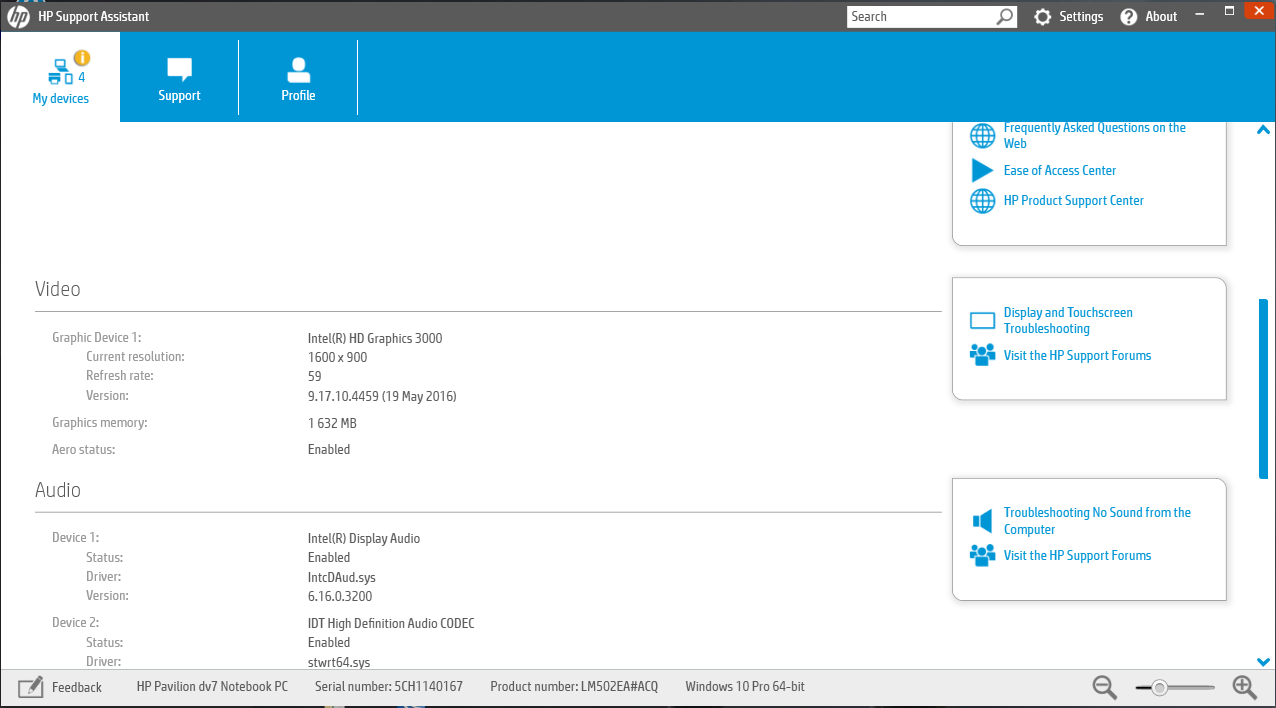Click the Aero status: label
The height and width of the screenshot is (708, 1276).
pyautogui.click(x=83, y=450)
